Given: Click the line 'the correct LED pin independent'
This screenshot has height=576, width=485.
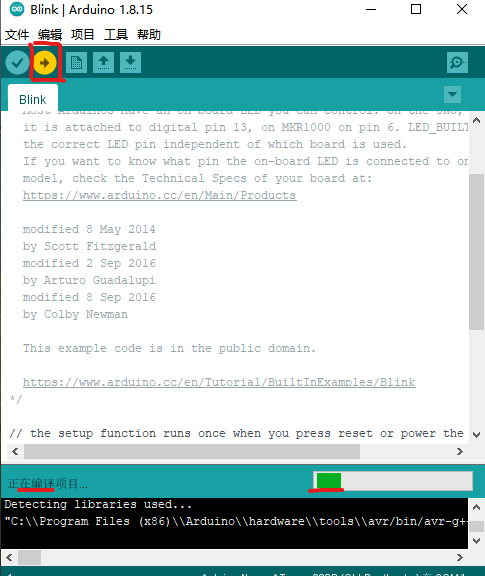Looking at the screenshot, I should [215, 144].
